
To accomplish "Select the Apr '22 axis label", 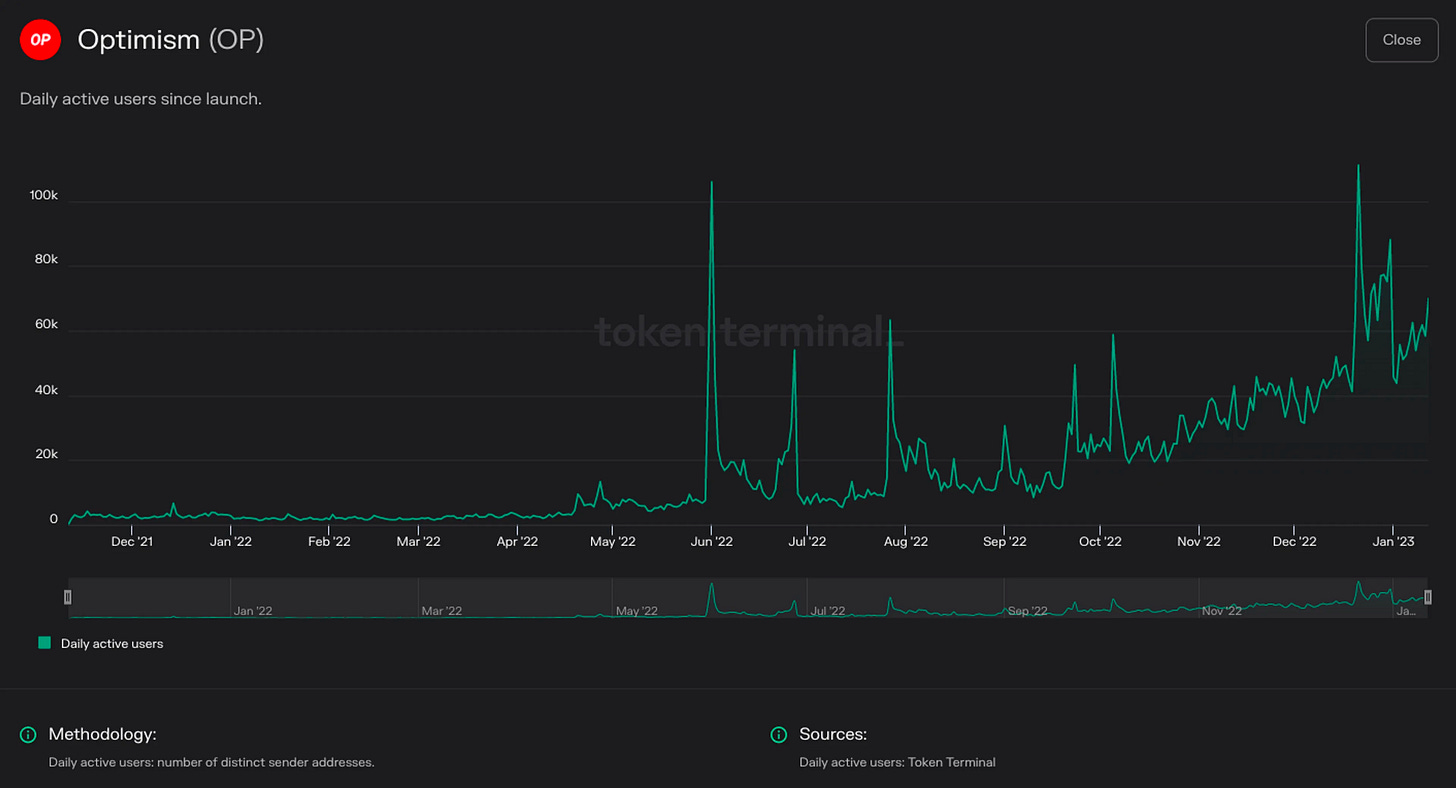I will coord(517,542).
